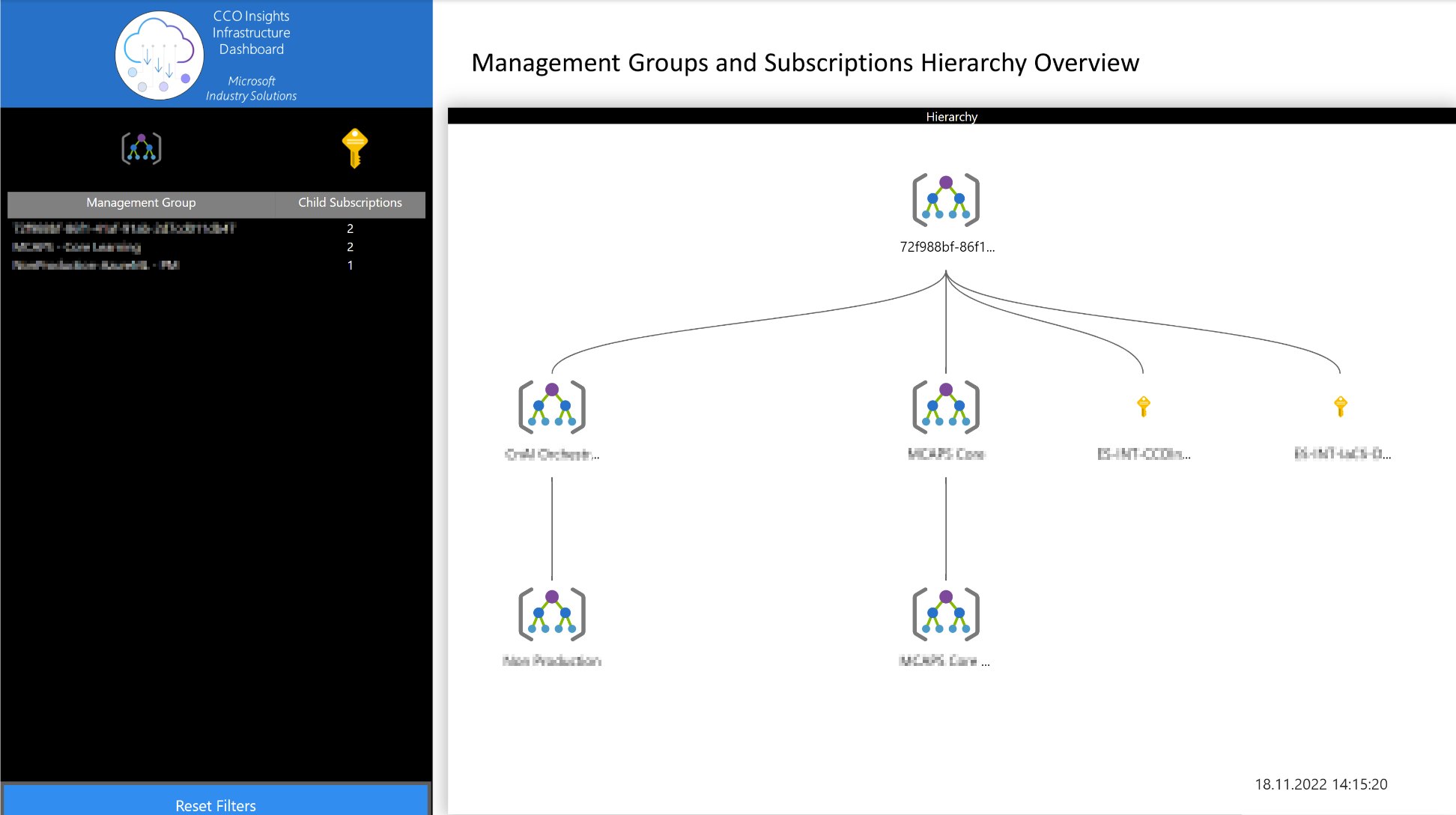Sort by Management Group column header
1456x815 pixels.
tap(141, 203)
